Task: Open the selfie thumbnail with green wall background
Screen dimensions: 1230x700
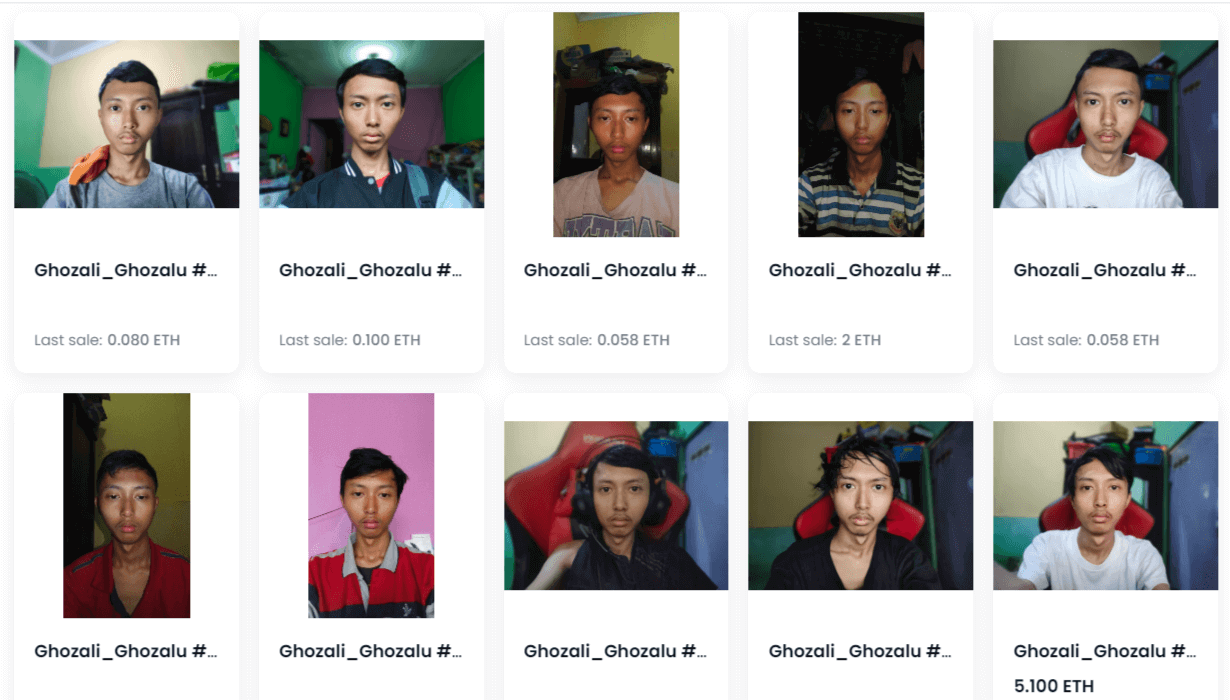Action: pos(126,124)
